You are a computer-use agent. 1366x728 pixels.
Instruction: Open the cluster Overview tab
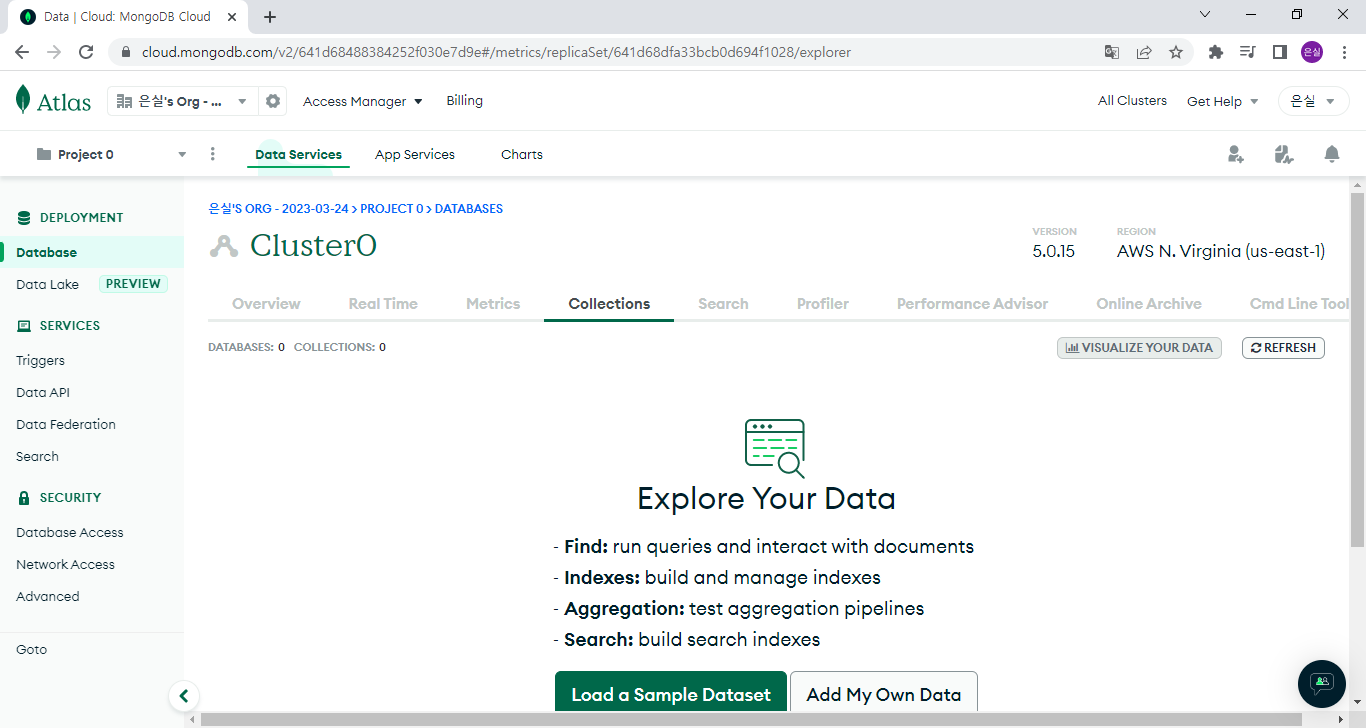266,303
